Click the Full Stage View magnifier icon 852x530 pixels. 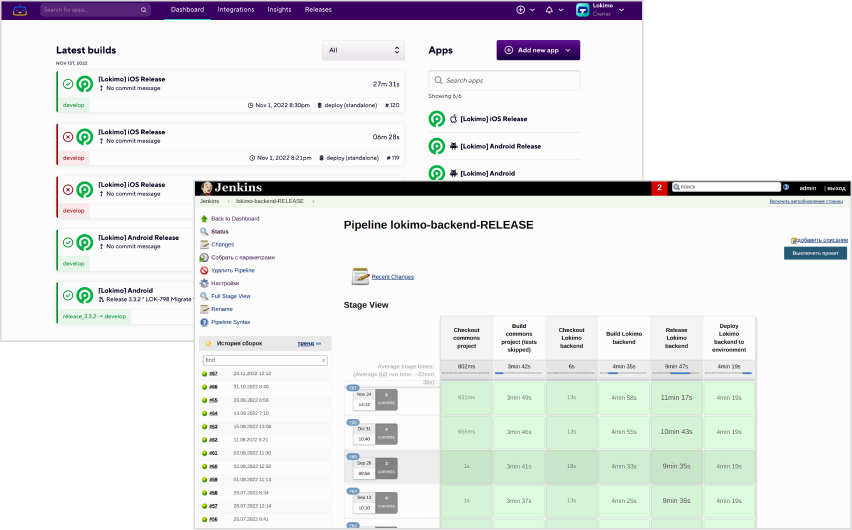coord(204,296)
